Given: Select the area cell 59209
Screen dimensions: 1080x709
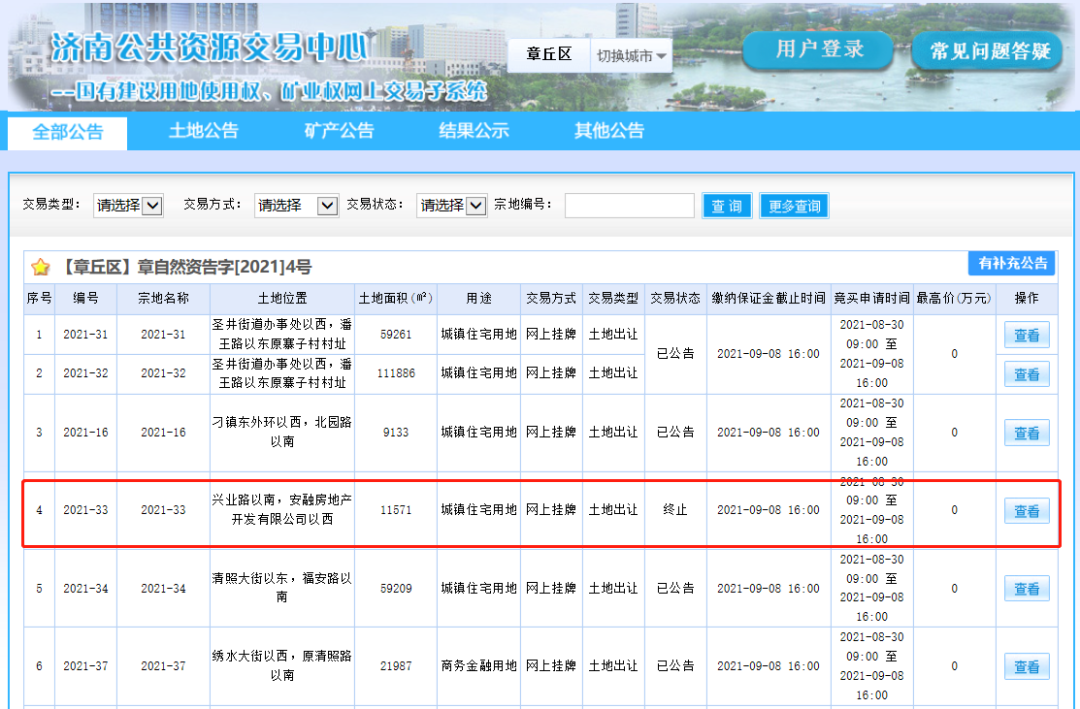Looking at the screenshot, I should (396, 588).
